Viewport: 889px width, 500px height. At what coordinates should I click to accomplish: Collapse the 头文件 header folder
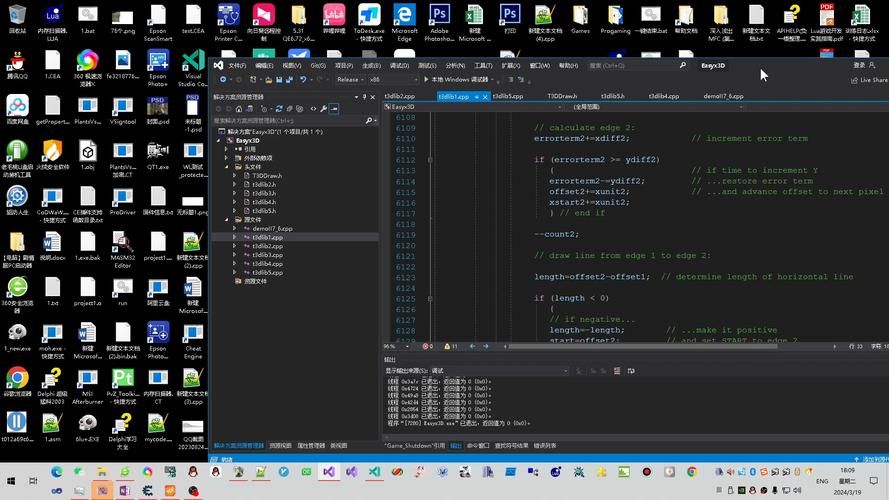(227, 167)
